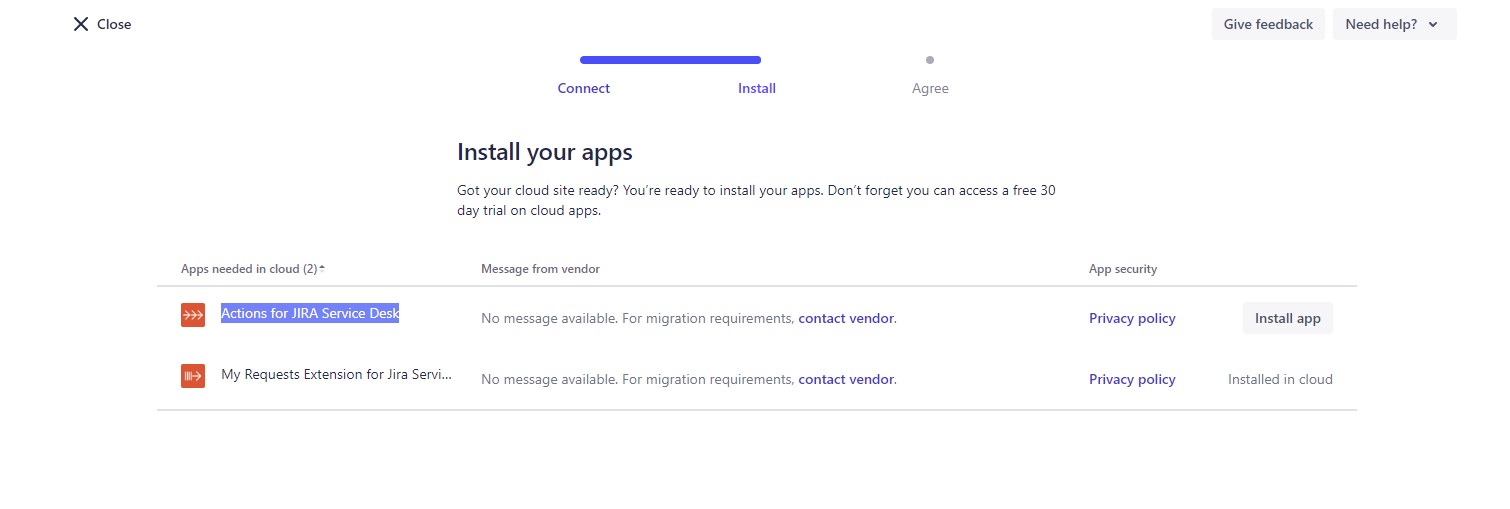Screen dimensions: 1510x509
Task: Click My Requests Extension for Jira Servi... name
Action: click(x=337, y=374)
